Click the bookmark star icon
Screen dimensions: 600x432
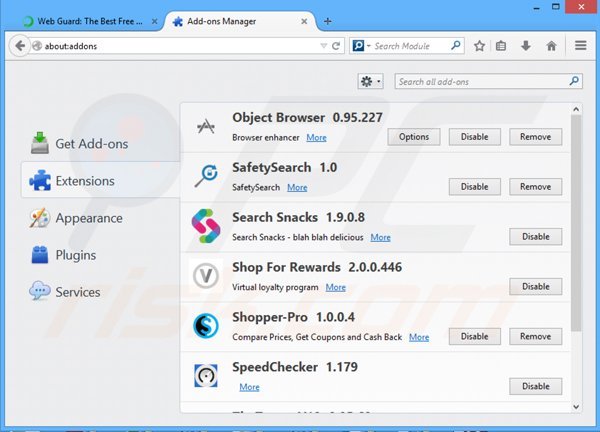479,46
